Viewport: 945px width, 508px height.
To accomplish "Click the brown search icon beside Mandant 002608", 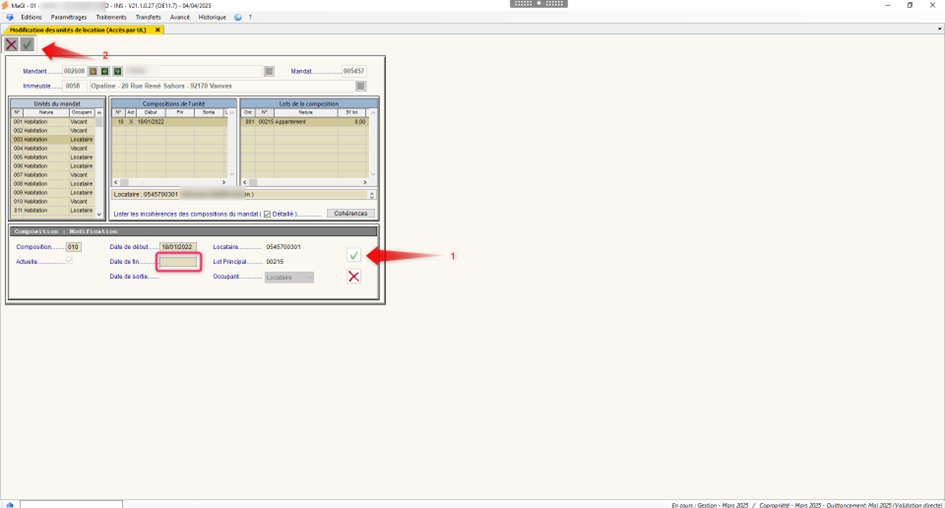I will (94, 72).
